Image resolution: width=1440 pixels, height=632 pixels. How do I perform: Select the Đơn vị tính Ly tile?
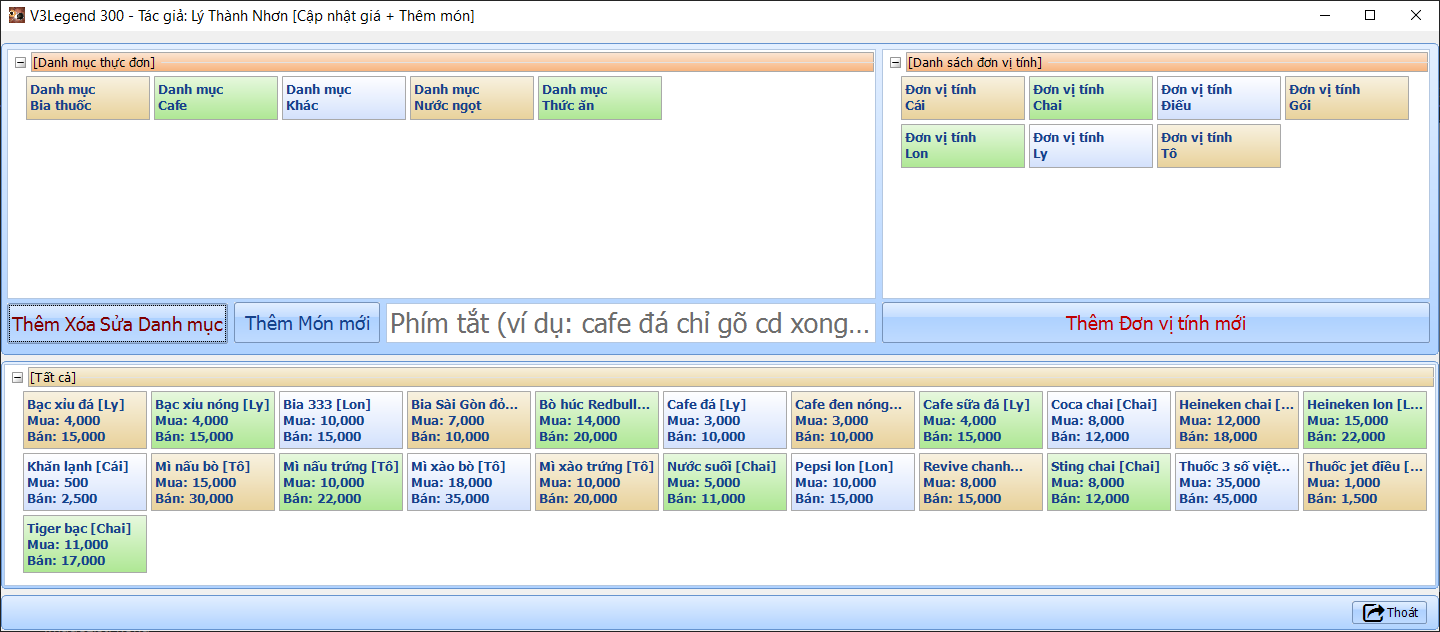pos(1091,146)
